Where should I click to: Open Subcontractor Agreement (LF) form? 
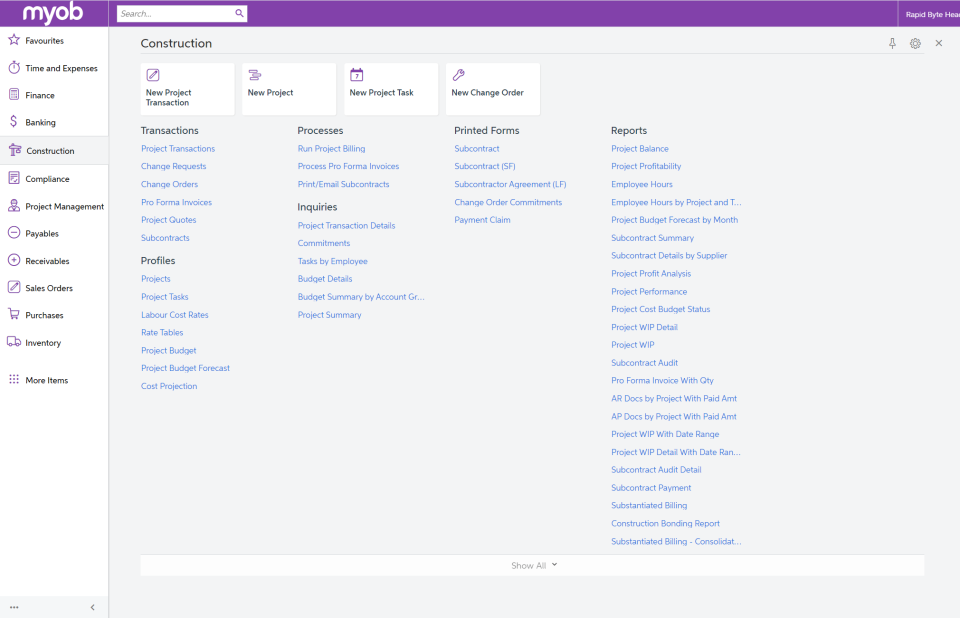(x=510, y=184)
